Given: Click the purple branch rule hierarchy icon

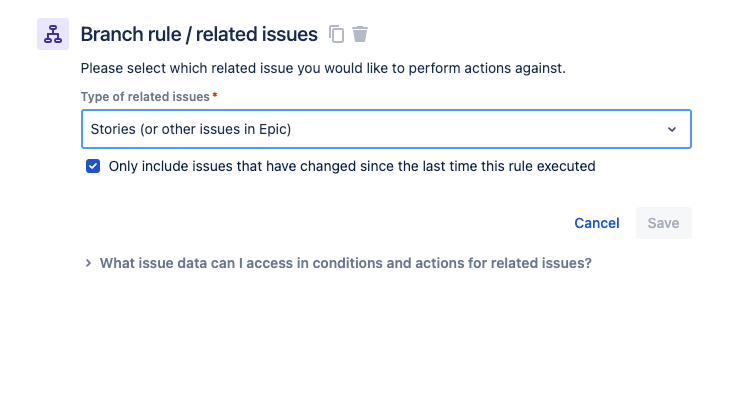Looking at the screenshot, I should tap(53, 34).
